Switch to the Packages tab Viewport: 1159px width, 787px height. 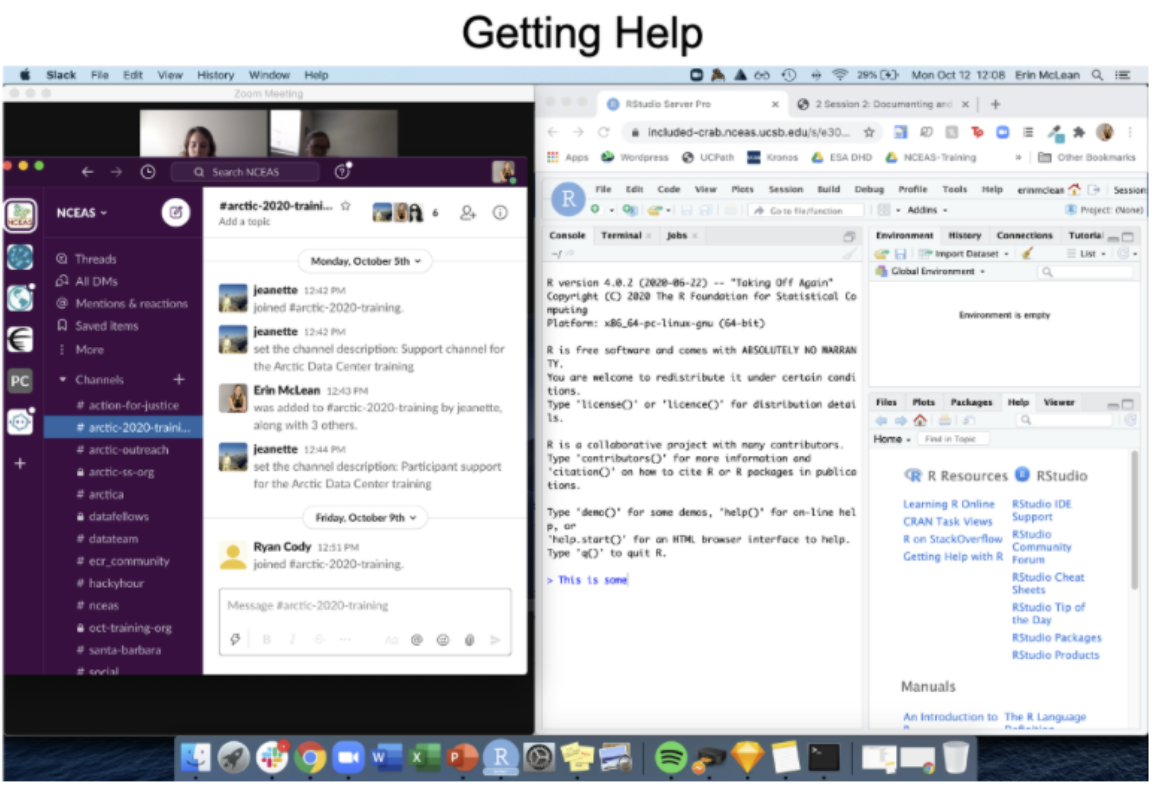pyautogui.click(x=971, y=403)
